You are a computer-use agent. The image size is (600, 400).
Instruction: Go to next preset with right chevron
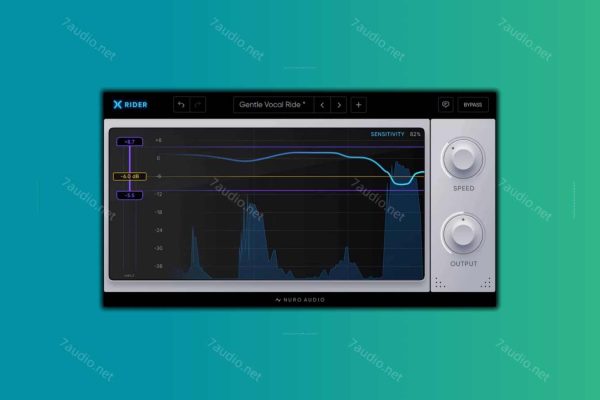pos(339,105)
